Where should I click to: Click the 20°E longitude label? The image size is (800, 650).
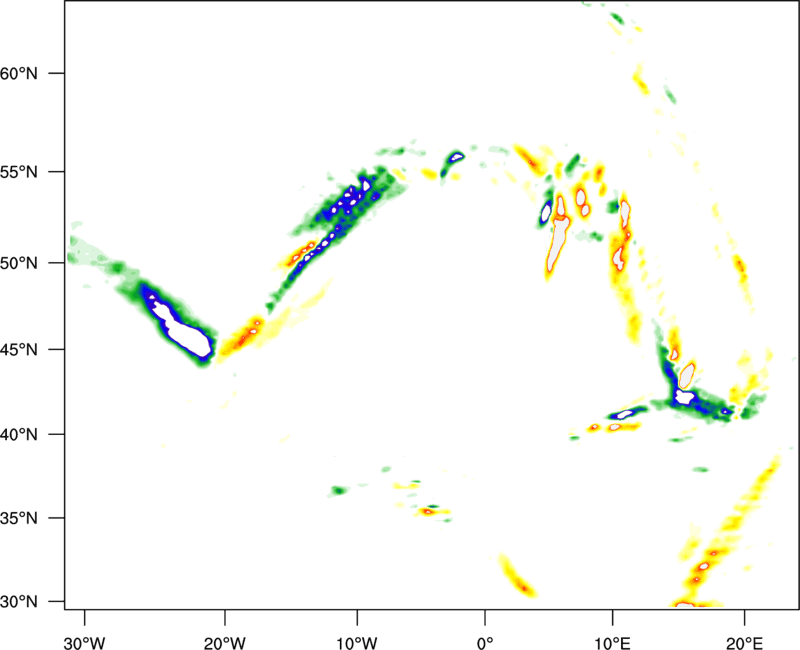click(744, 643)
